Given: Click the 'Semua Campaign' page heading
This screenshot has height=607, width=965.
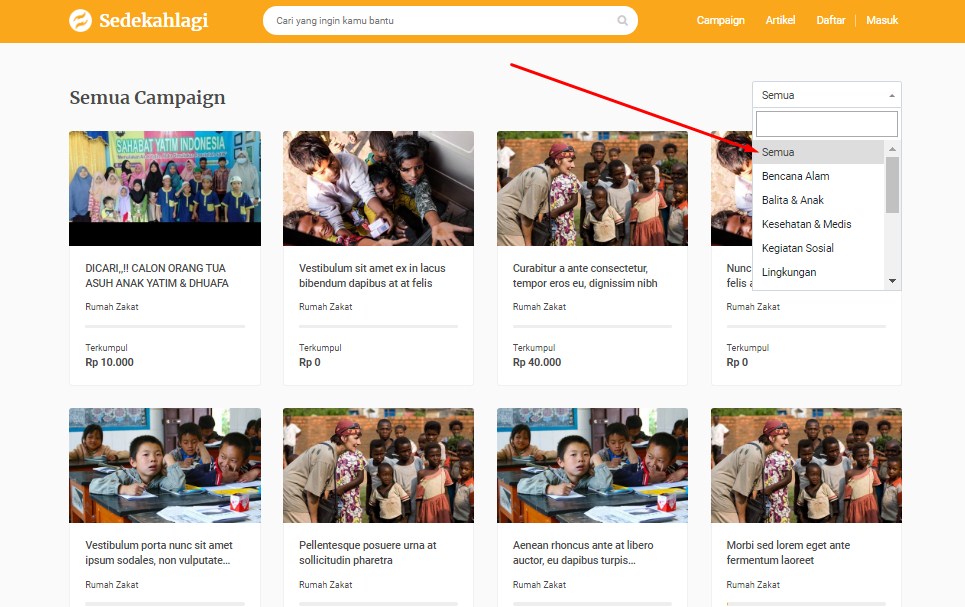Looking at the screenshot, I should tap(148, 97).
